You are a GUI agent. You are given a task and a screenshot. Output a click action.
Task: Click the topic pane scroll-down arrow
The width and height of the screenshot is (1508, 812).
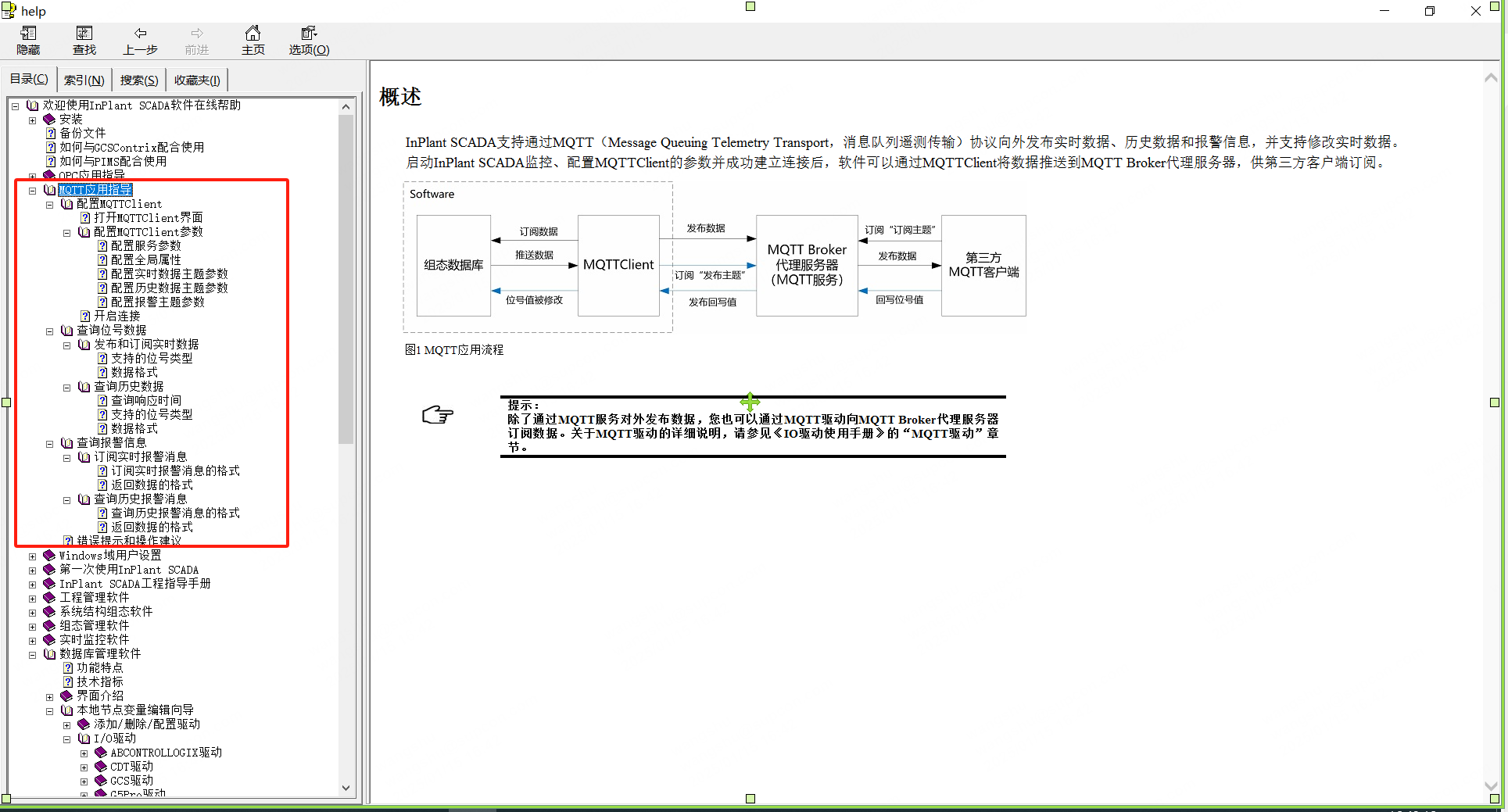[1491, 785]
